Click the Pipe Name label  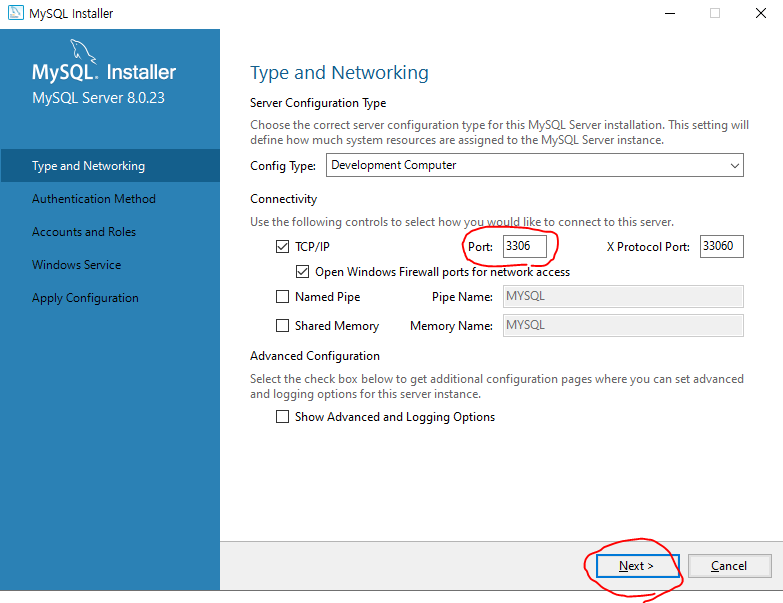(462, 297)
